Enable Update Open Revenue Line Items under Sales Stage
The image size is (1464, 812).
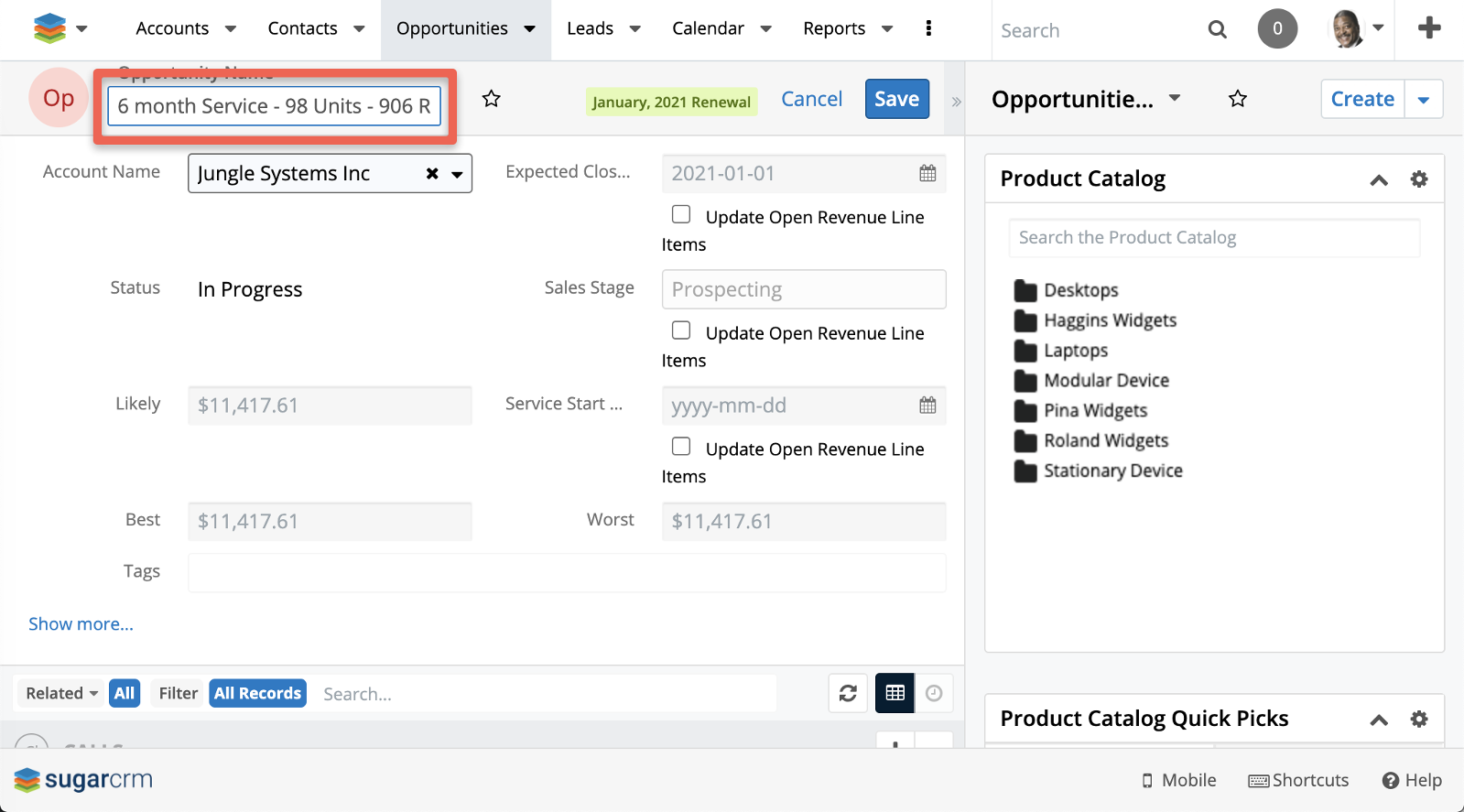(x=681, y=330)
